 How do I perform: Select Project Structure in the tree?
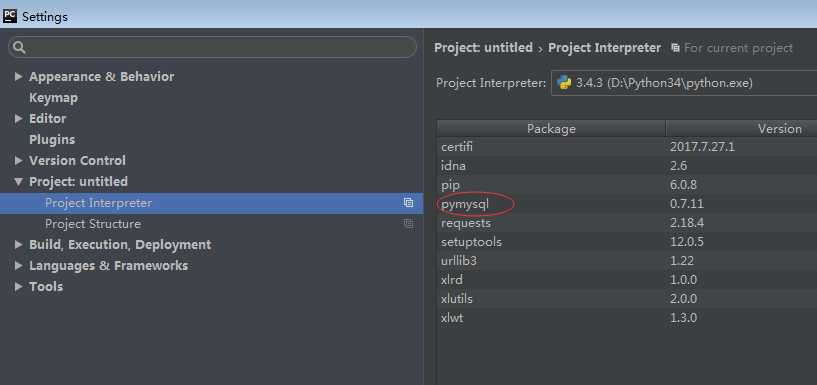pyautogui.click(x=93, y=223)
